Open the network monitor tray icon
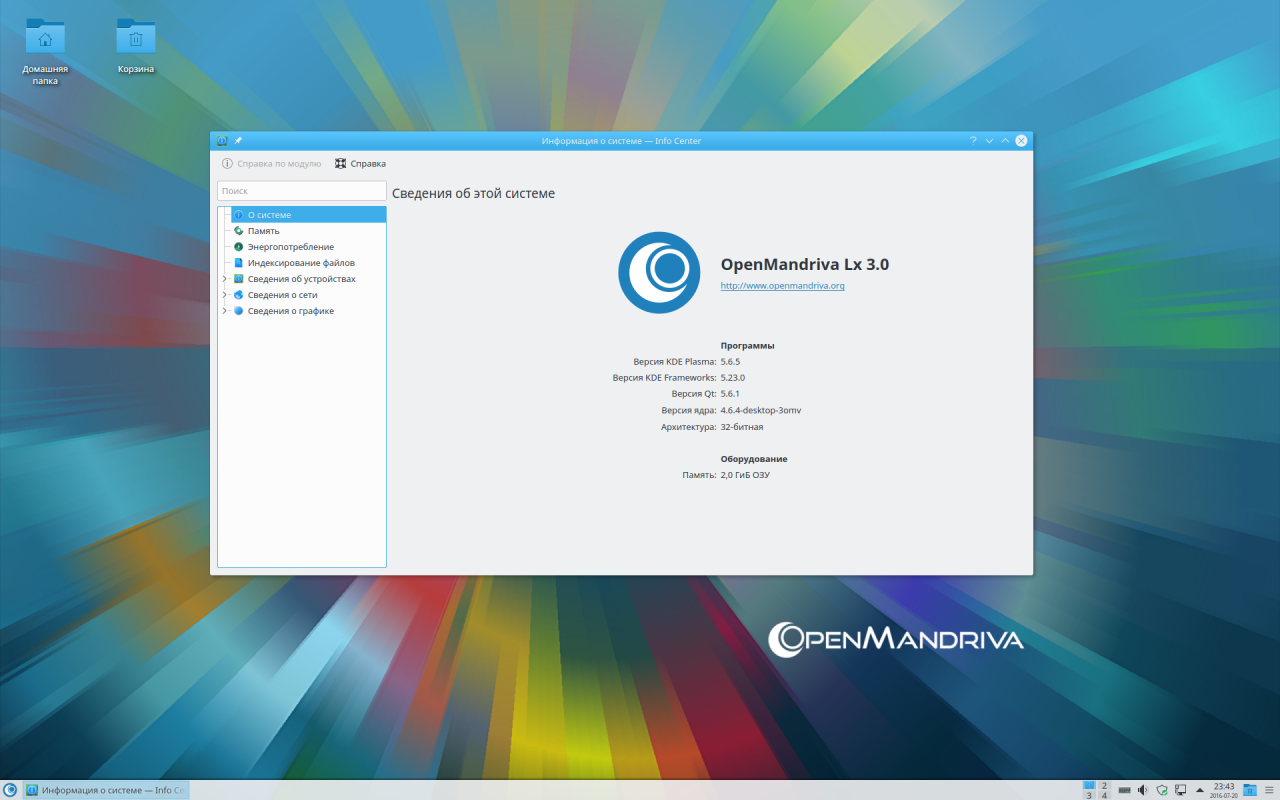The height and width of the screenshot is (800, 1280). coord(1181,790)
